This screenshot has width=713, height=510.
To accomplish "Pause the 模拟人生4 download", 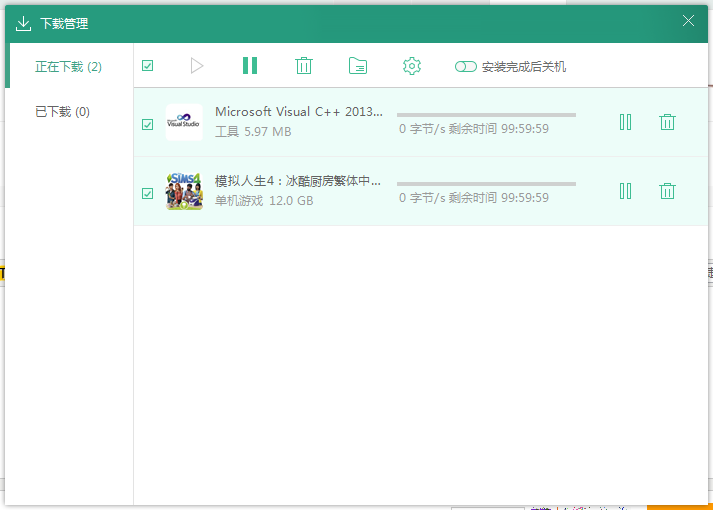I will [x=625, y=191].
